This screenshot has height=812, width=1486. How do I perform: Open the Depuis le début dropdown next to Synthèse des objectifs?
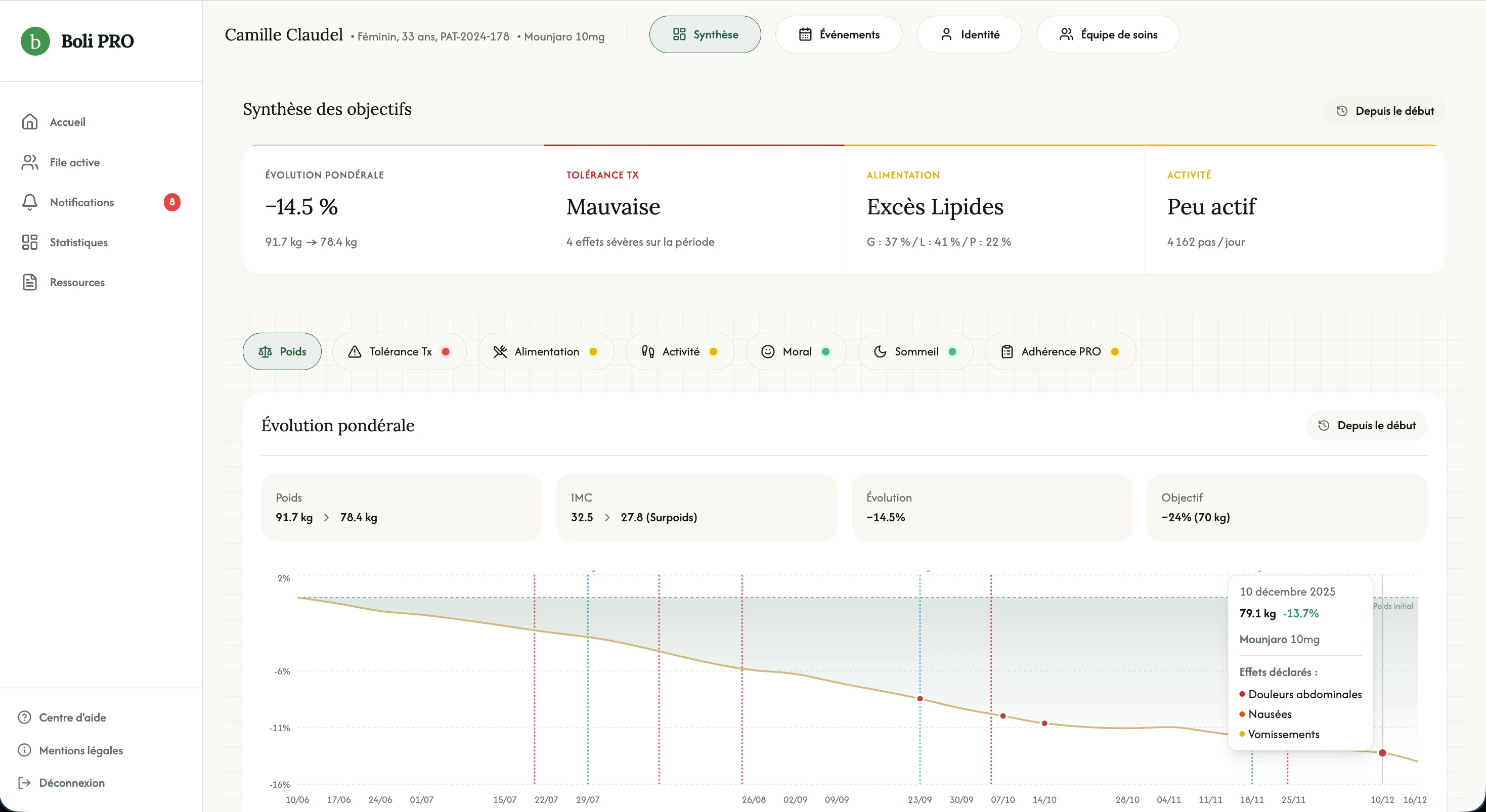tap(1385, 111)
